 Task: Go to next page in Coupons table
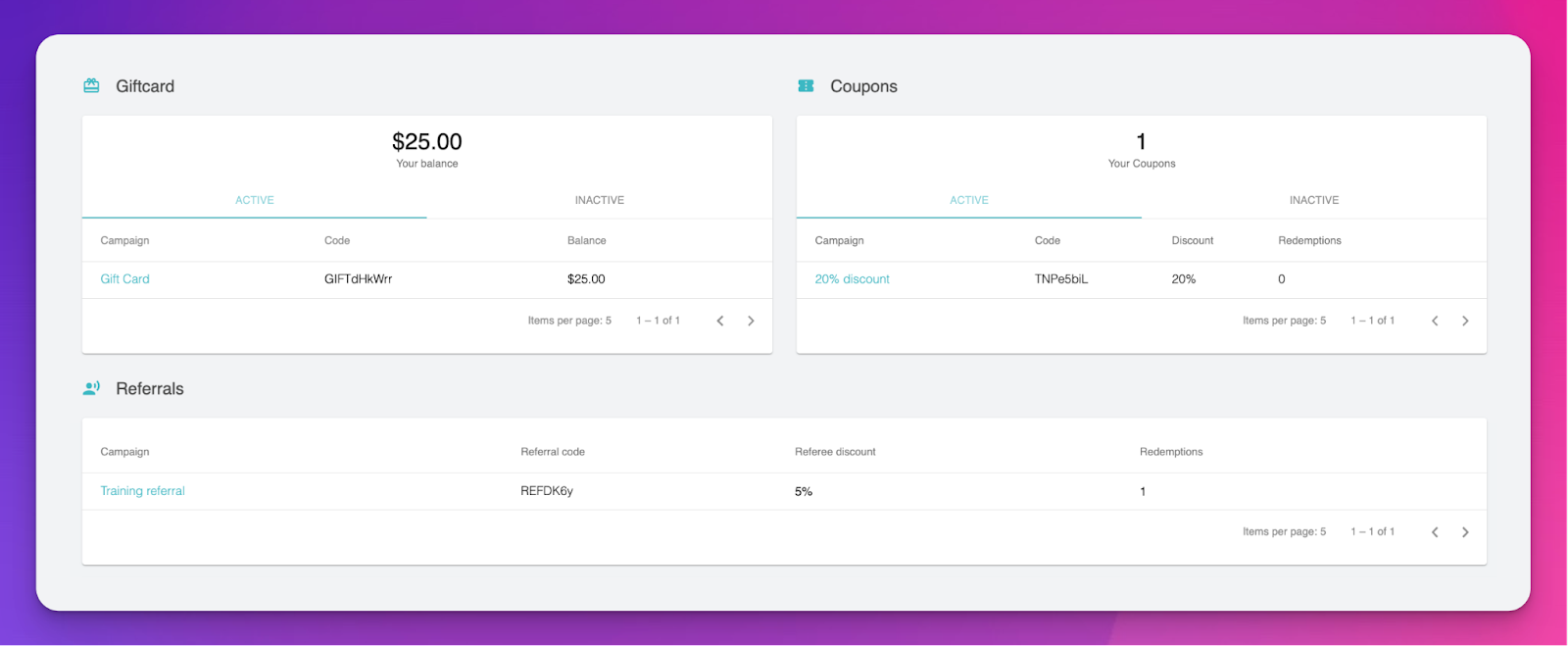(1465, 321)
